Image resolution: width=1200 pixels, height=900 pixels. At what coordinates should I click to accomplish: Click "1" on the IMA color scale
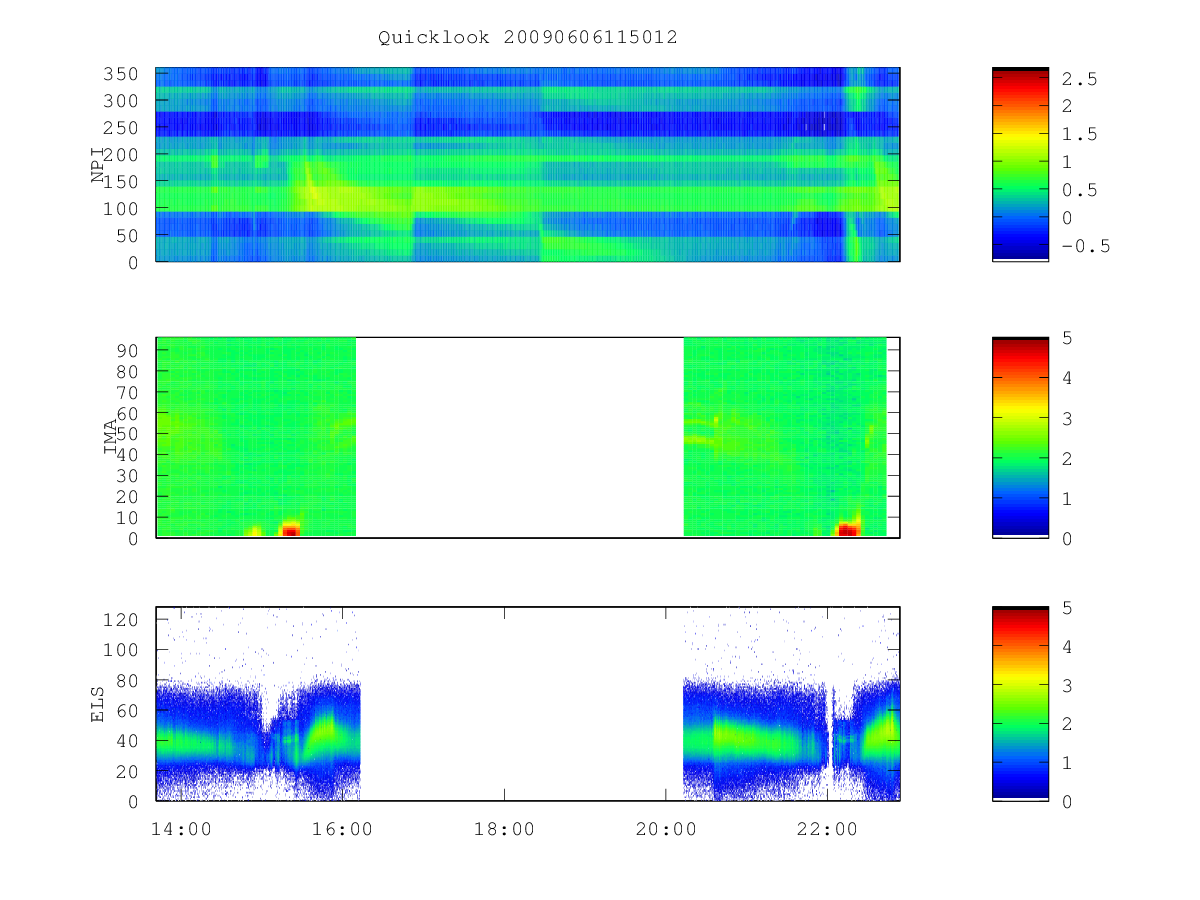click(x=1067, y=498)
